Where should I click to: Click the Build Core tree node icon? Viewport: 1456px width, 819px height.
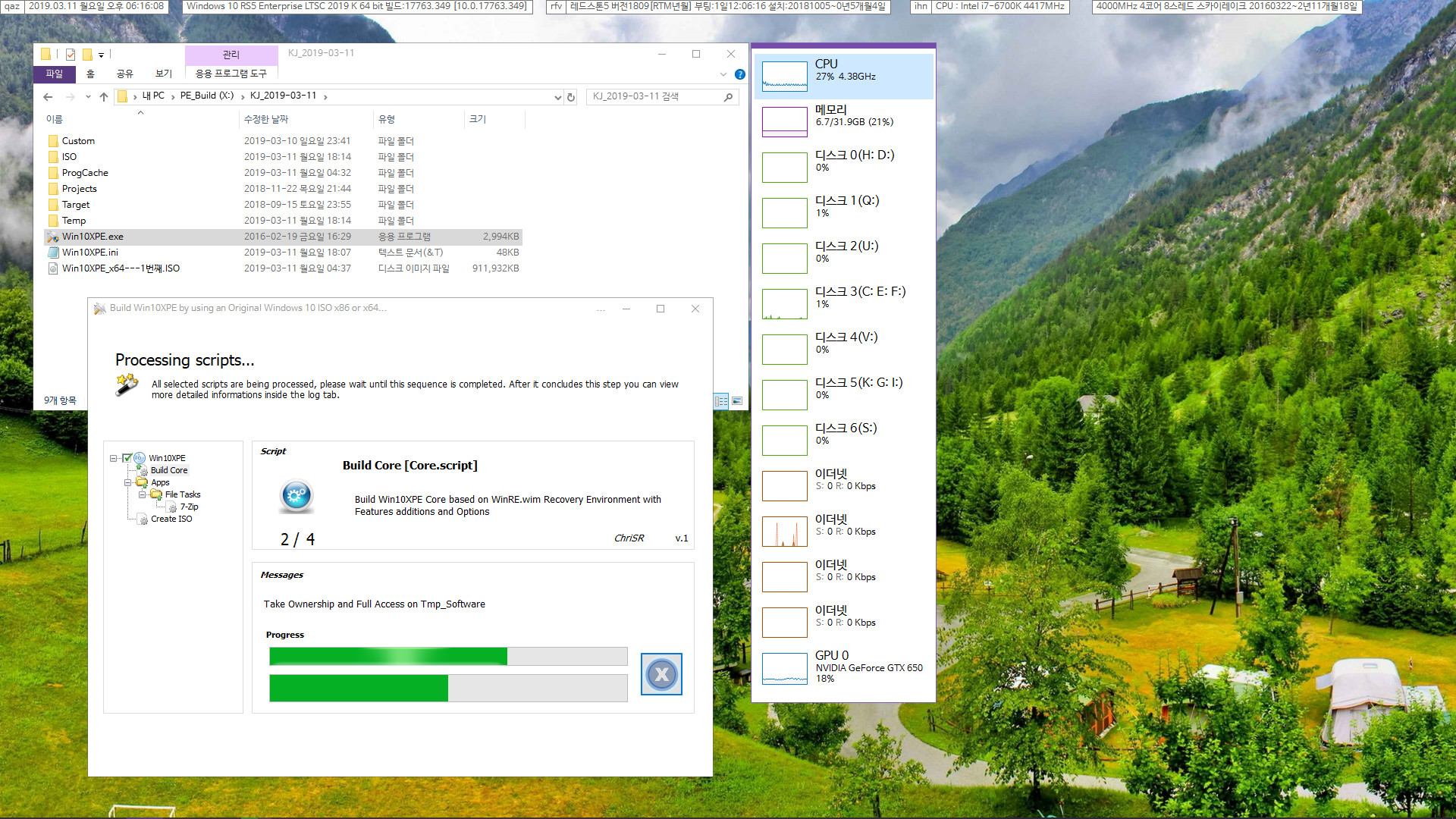[143, 470]
